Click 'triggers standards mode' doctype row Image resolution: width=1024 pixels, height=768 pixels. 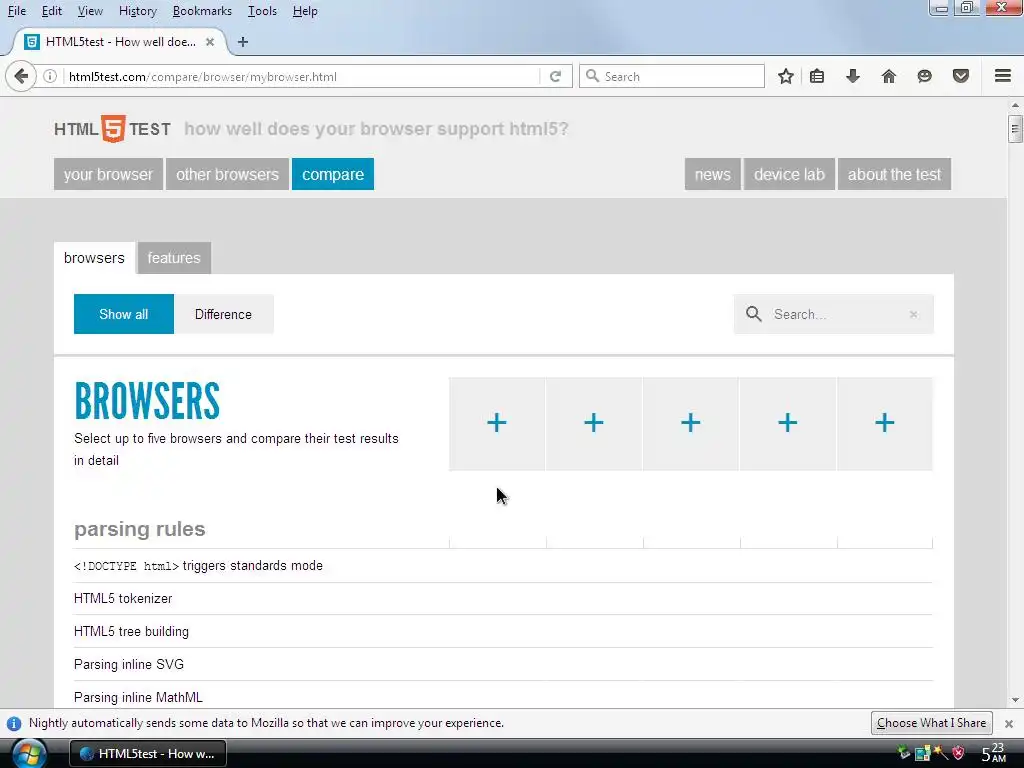coord(503,566)
